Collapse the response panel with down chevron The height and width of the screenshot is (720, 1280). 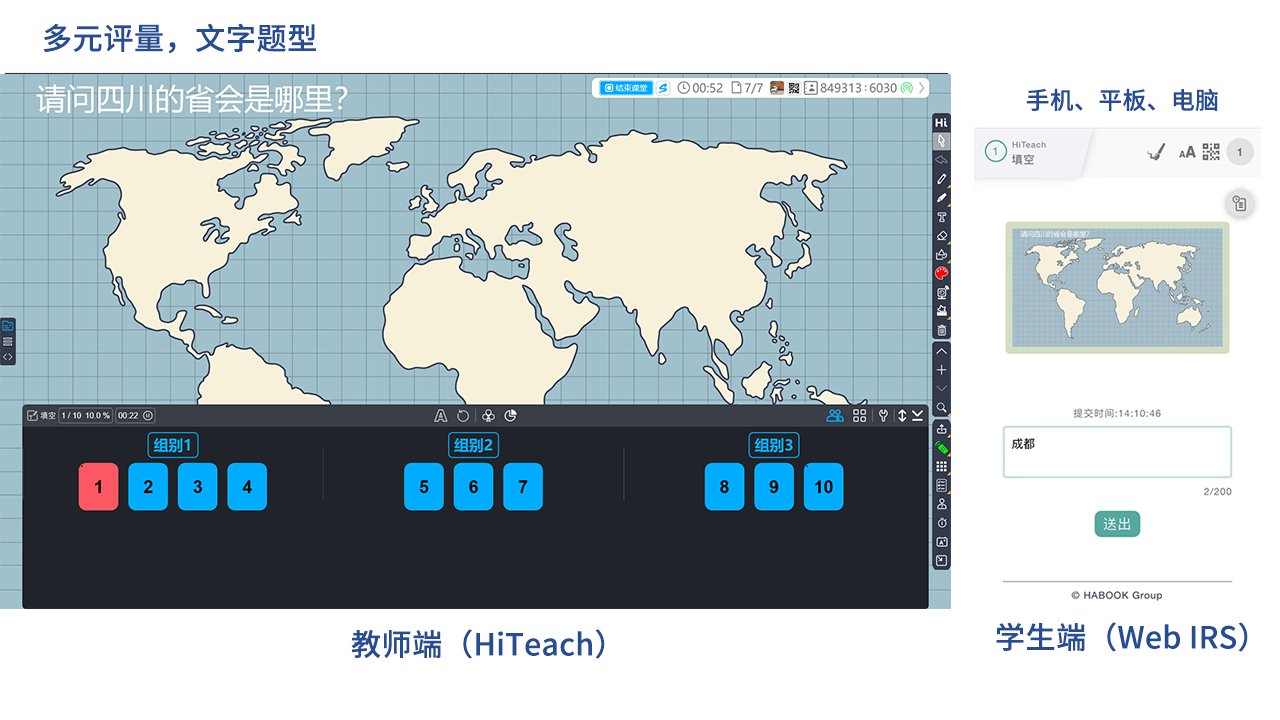[917, 416]
